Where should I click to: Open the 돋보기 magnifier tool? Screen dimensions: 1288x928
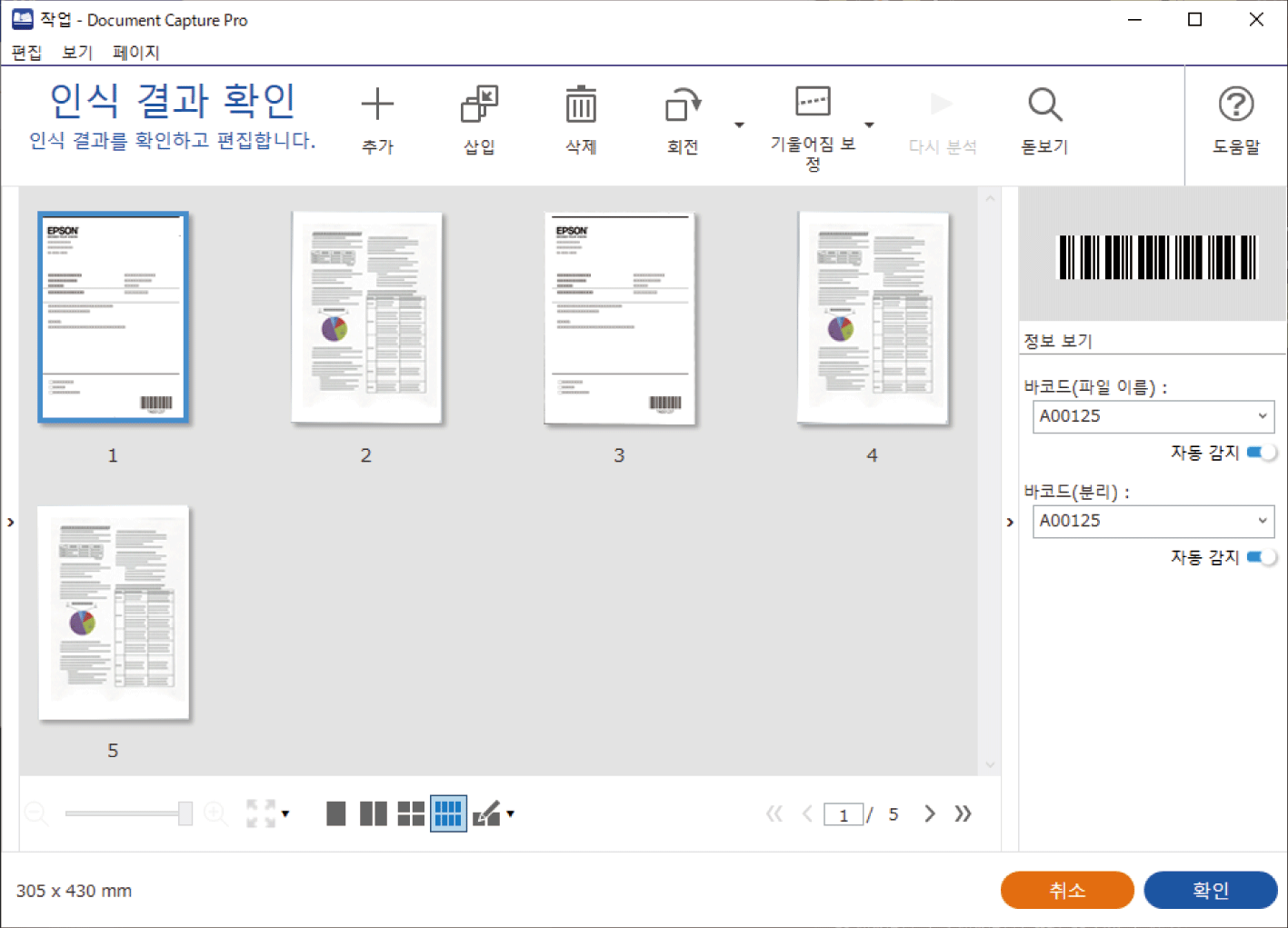1044,105
